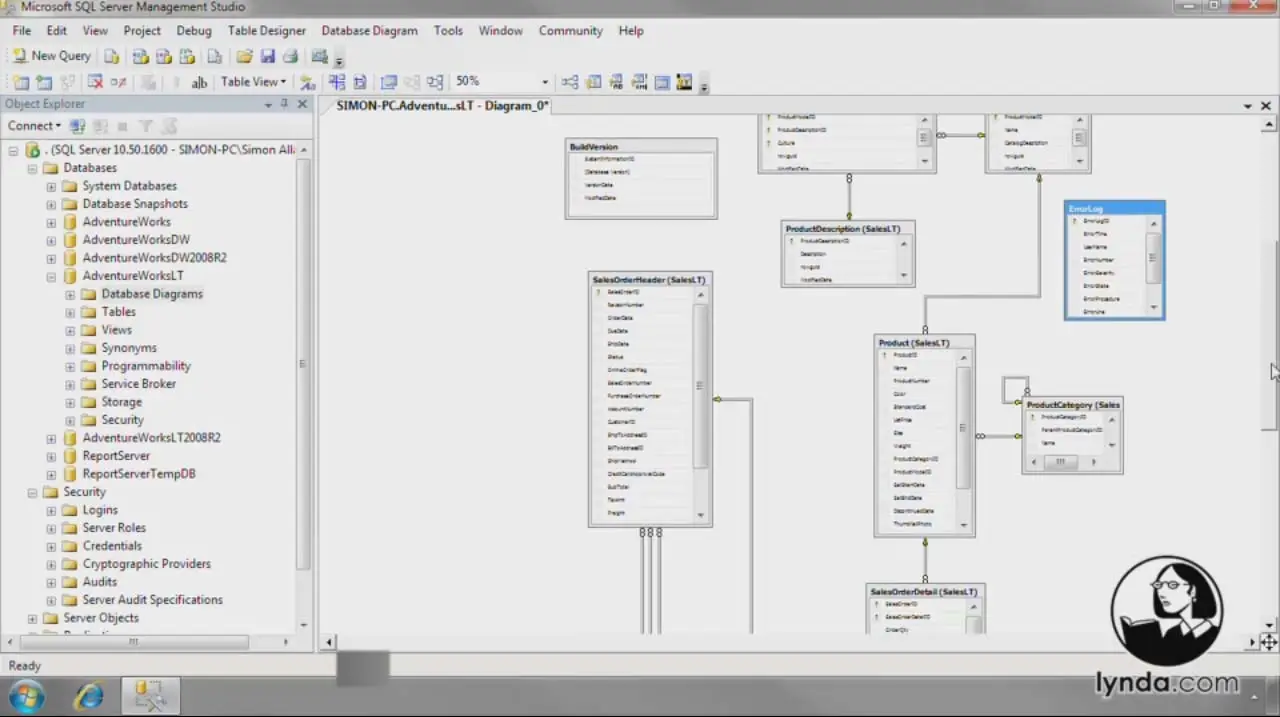Click the Save toolbar icon

click(x=268, y=56)
